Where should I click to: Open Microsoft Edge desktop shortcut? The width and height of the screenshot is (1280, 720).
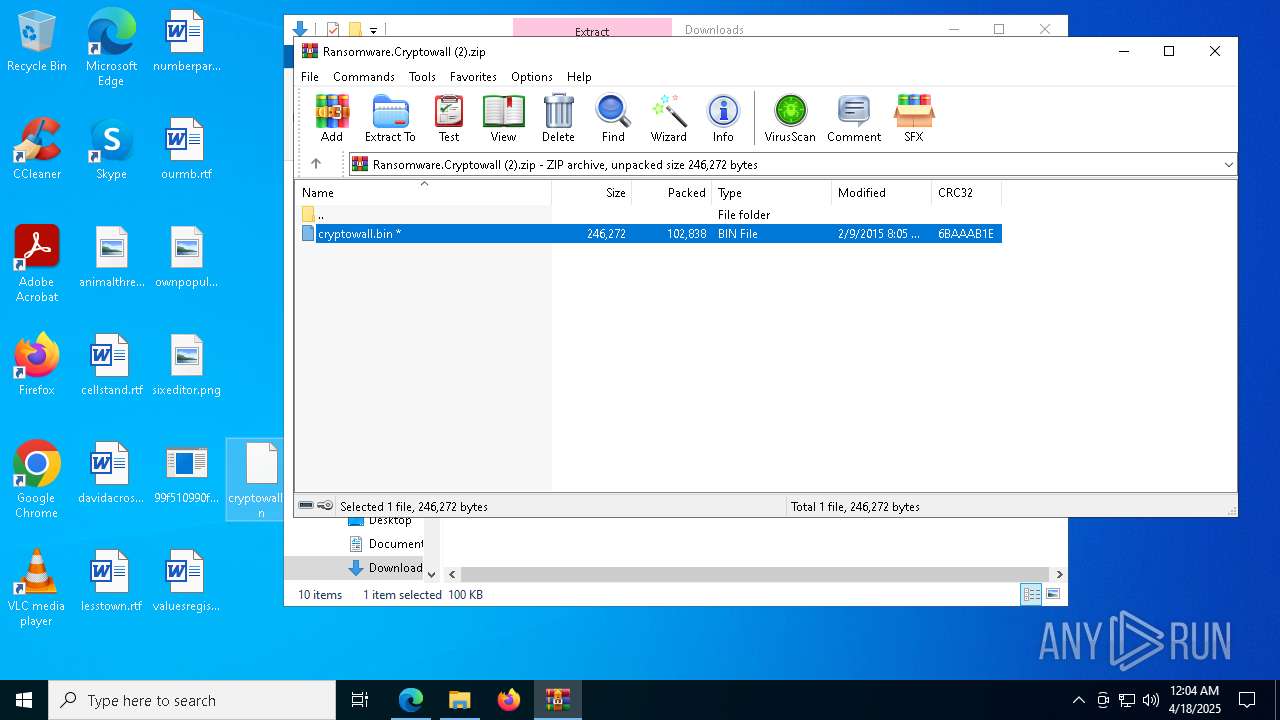pos(111,48)
